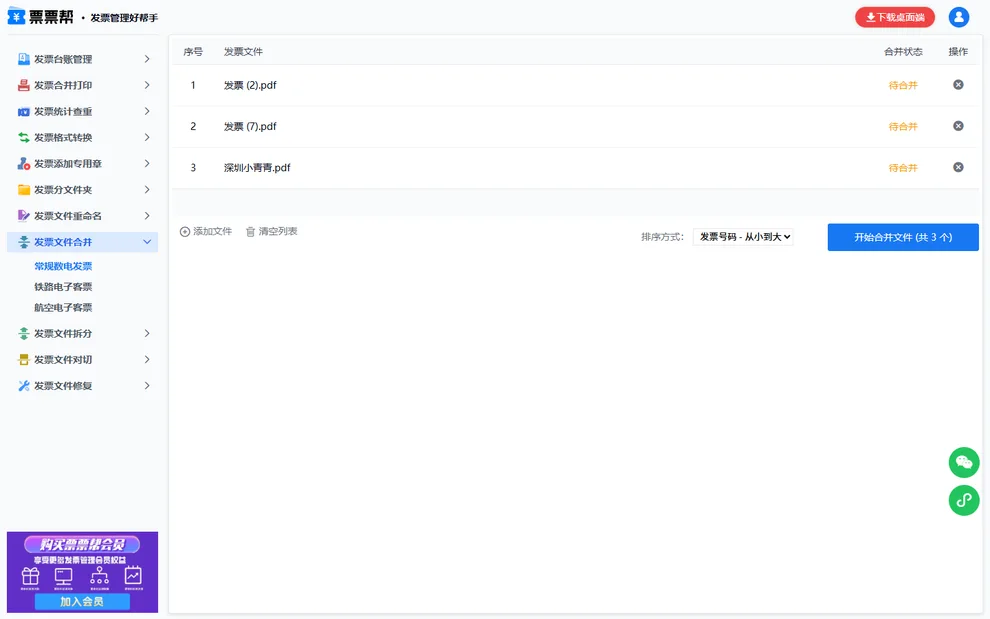Screen dimensions: 990x619
Task: Click the monitor icon in membership banner
Action: 64,577
